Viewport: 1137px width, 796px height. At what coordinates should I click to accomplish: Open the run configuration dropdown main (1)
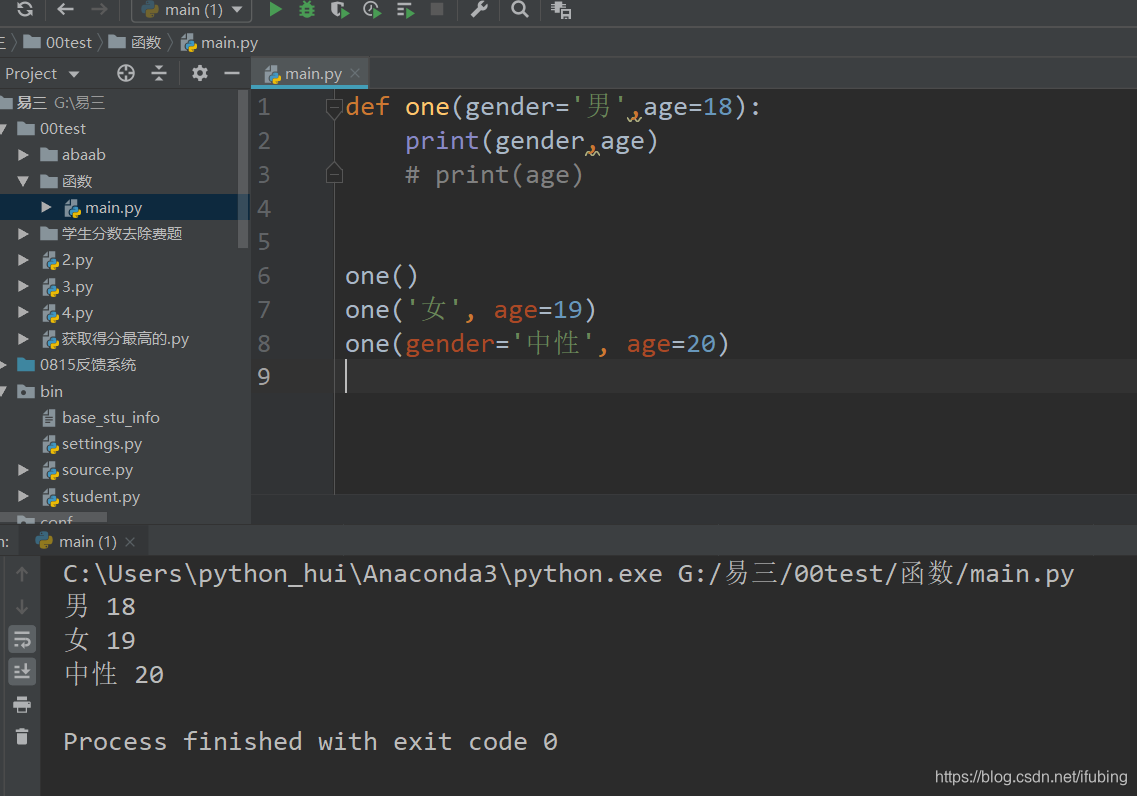(191, 10)
